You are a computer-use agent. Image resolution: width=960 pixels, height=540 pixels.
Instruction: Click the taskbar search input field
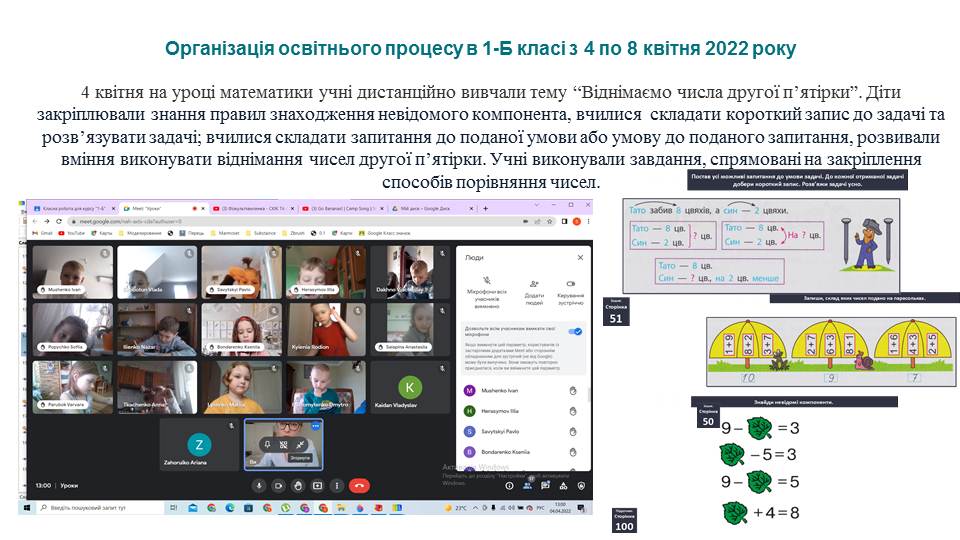coord(88,507)
